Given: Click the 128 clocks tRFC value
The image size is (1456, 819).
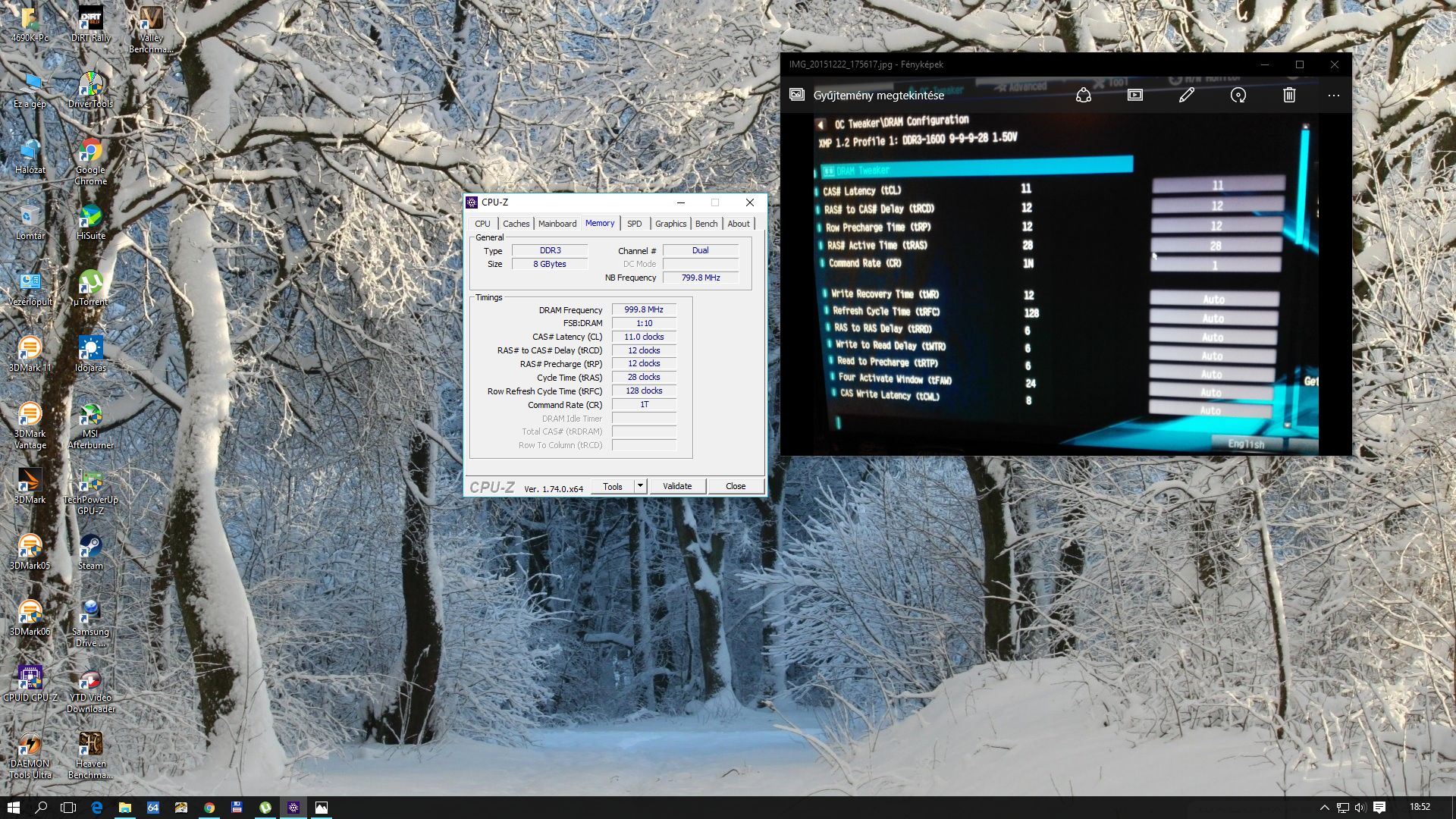Looking at the screenshot, I should pyautogui.click(x=644, y=391).
